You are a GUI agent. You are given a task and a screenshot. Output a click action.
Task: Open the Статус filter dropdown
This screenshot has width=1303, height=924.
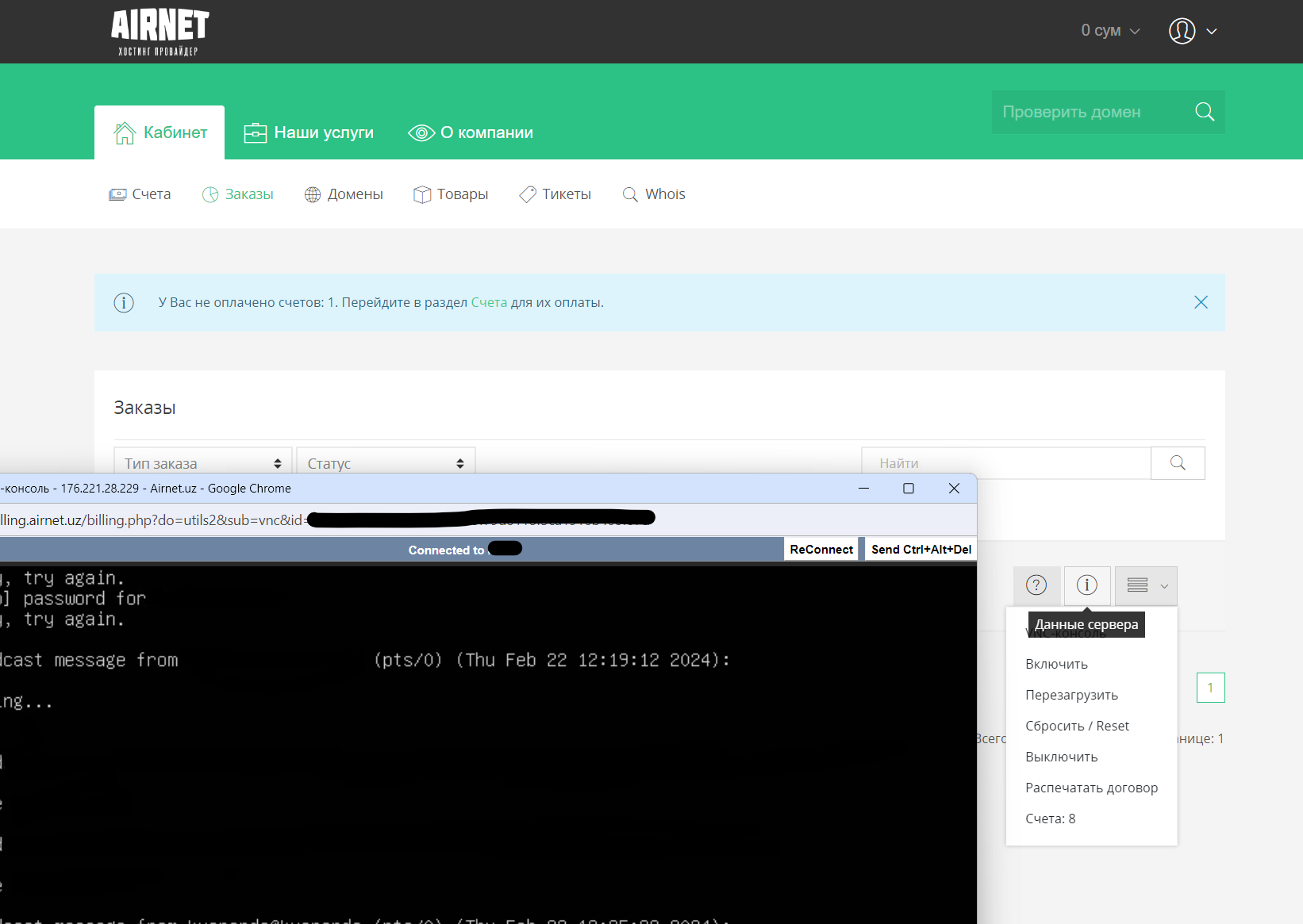[x=385, y=462]
